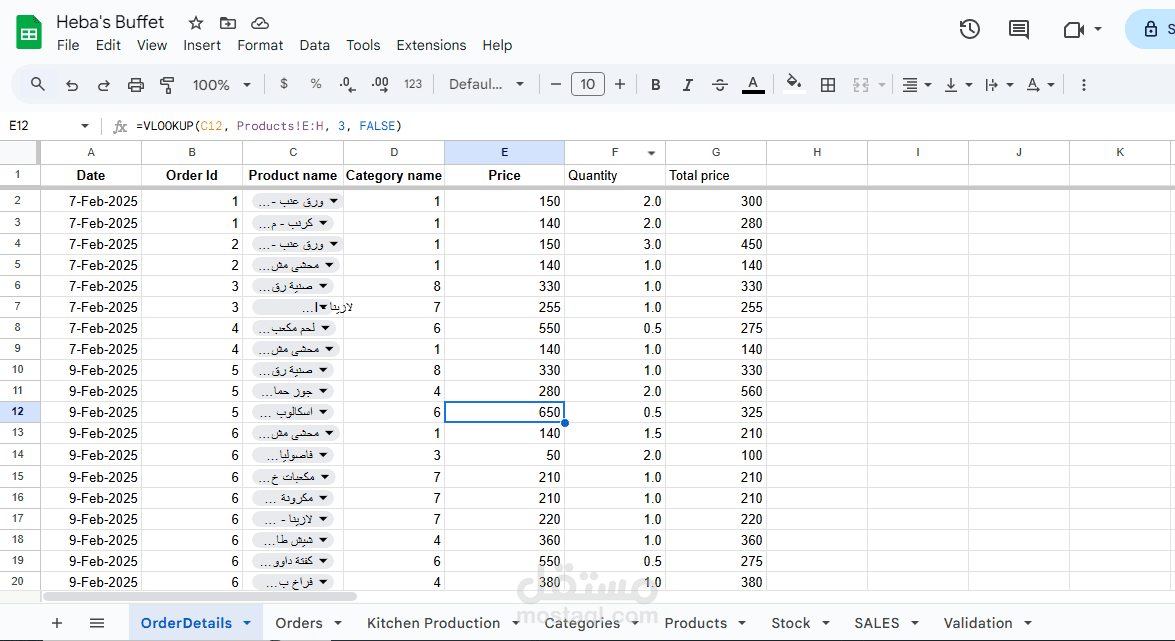The image size is (1175, 641).
Task: Open the More toolbar options menu
Action: point(1084,85)
